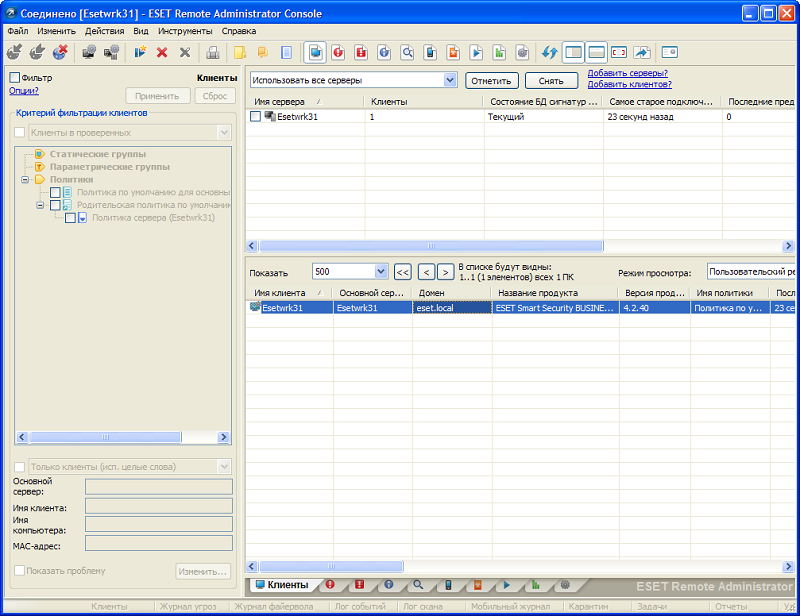Open the Threat Log toolbar icon
Image resolution: width=800 pixels, height=616 pixels.
click(x=338, y=52)
